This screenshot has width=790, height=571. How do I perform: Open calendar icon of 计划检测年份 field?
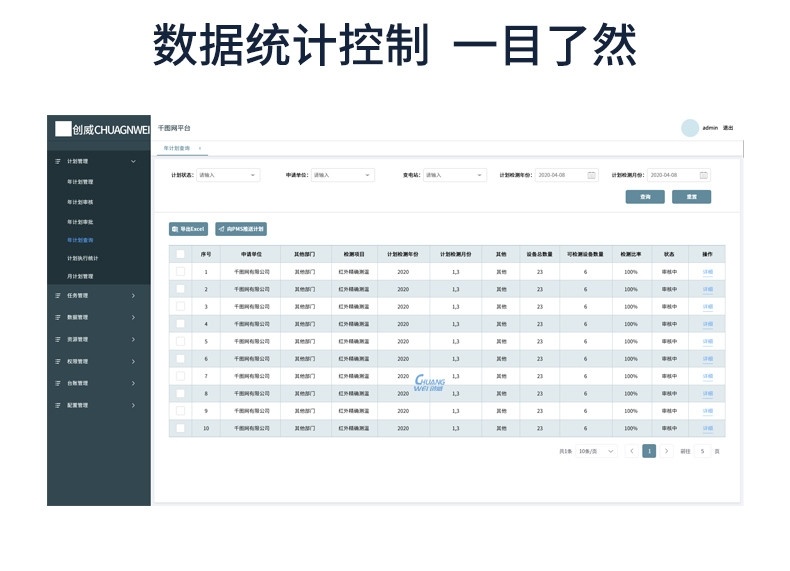(x=591, y=175)
